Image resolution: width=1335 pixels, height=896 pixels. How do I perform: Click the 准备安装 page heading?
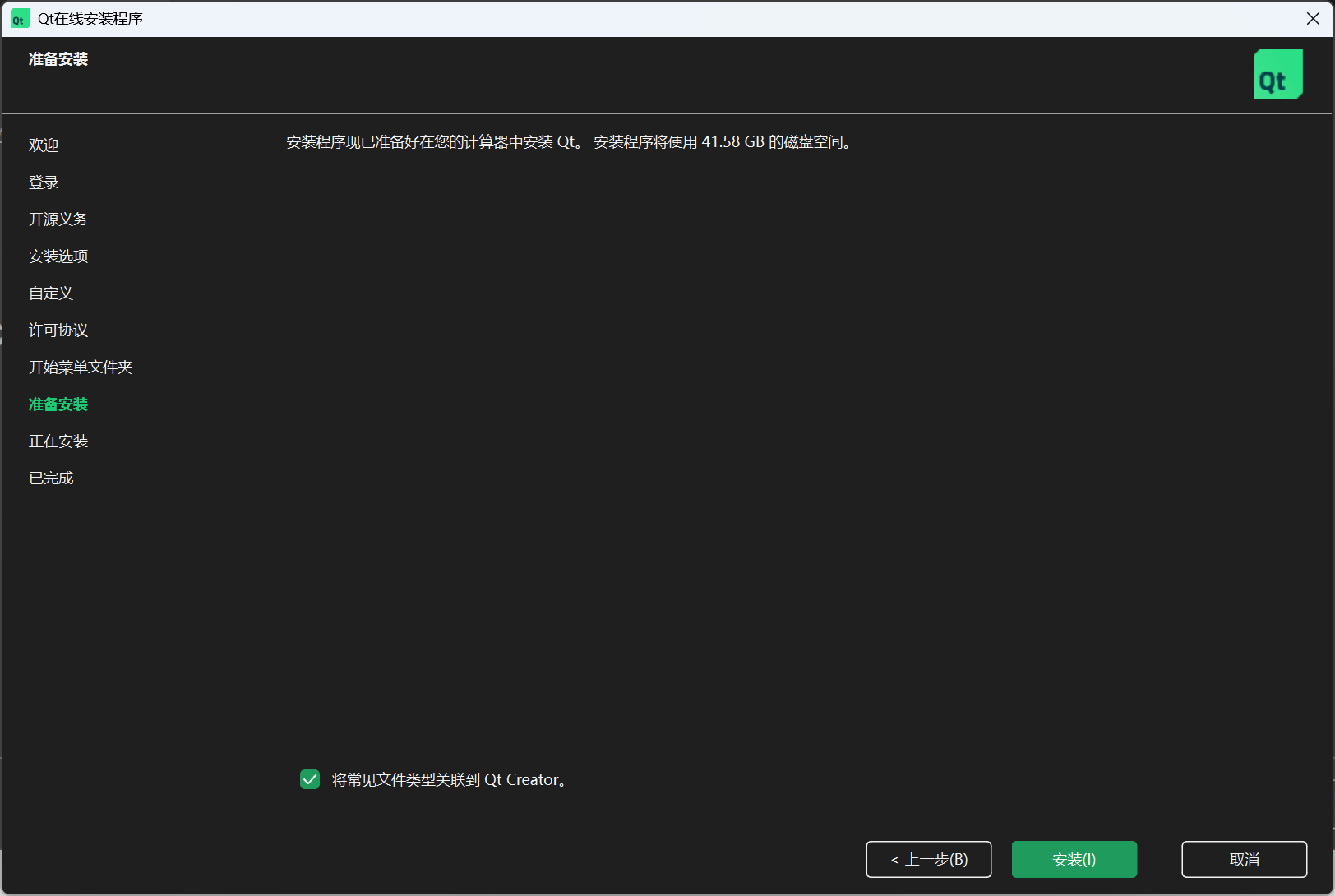[x=58, y=59]
